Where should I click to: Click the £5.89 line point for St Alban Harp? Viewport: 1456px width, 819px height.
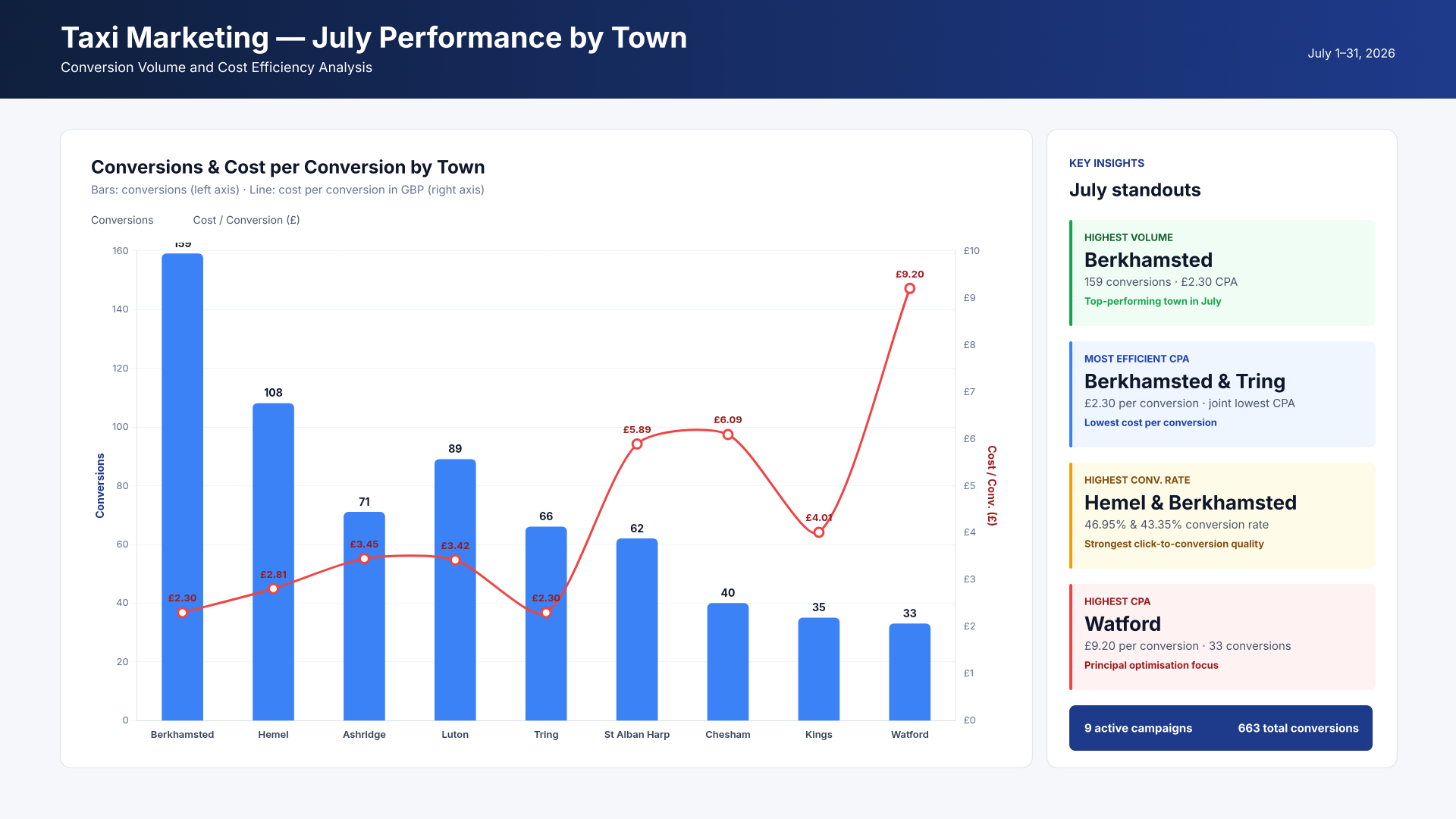click(637, 444)
